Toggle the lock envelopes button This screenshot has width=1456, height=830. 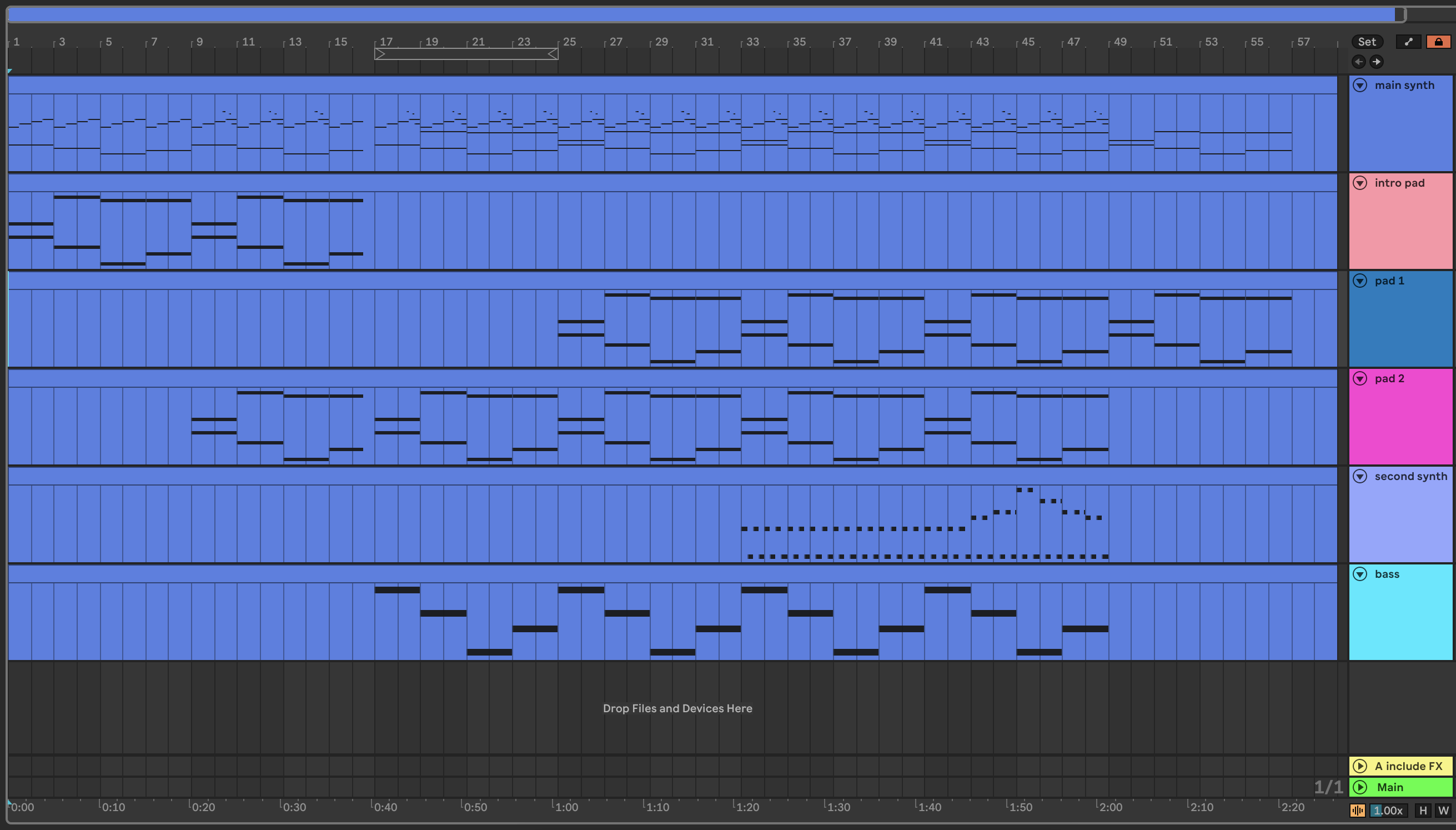[x=1438, y=42]
